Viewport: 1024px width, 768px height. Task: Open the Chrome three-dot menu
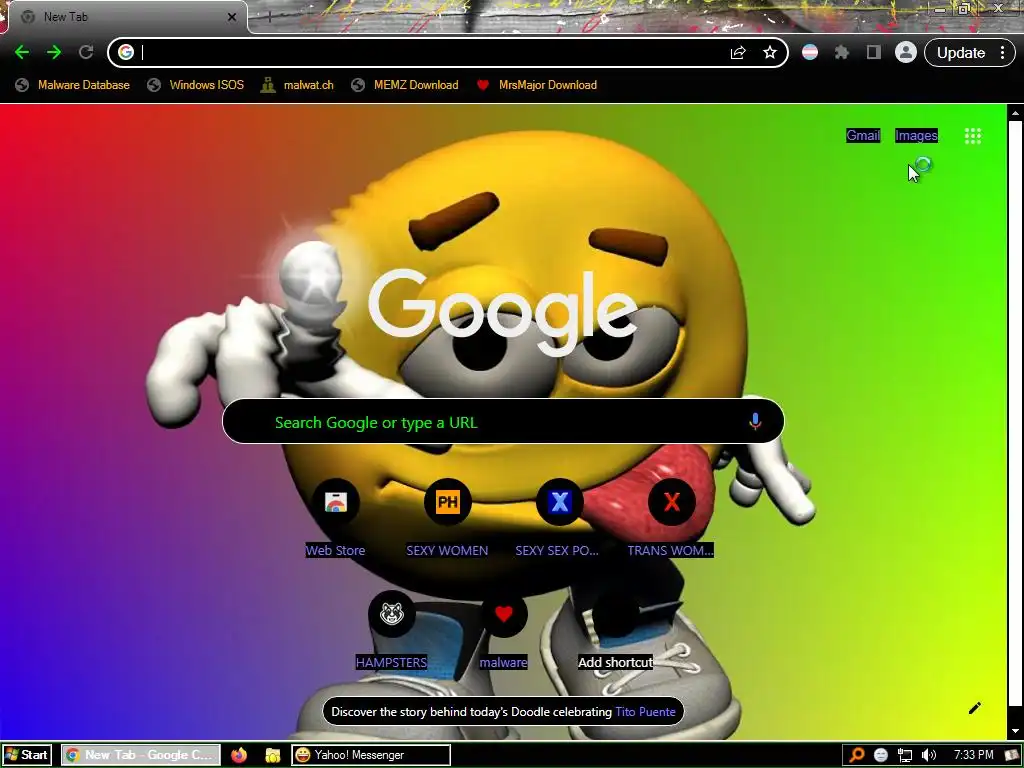(1002, 52)
